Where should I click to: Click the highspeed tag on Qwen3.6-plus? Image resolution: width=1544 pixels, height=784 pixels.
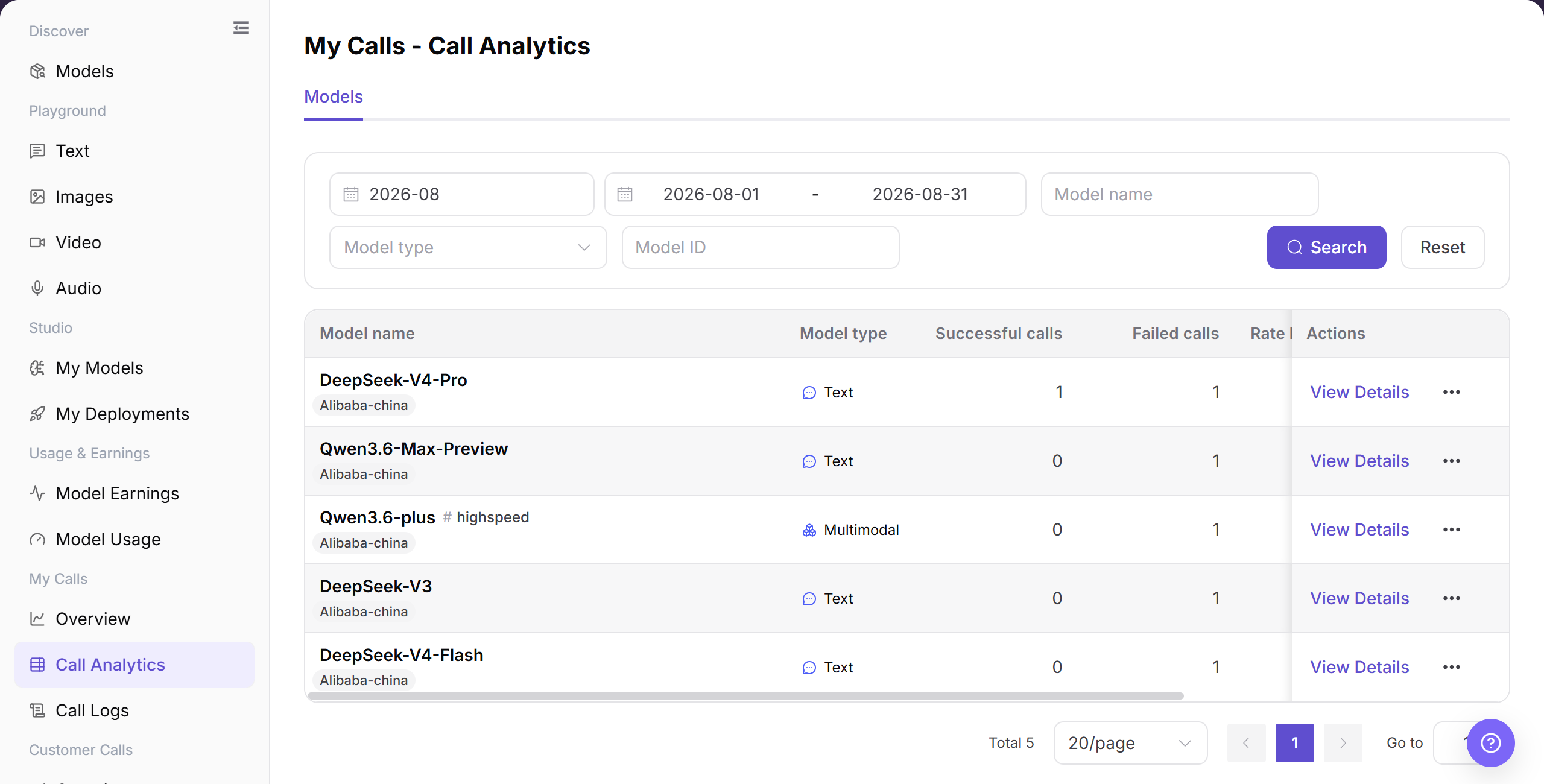[x=486, y=517]
